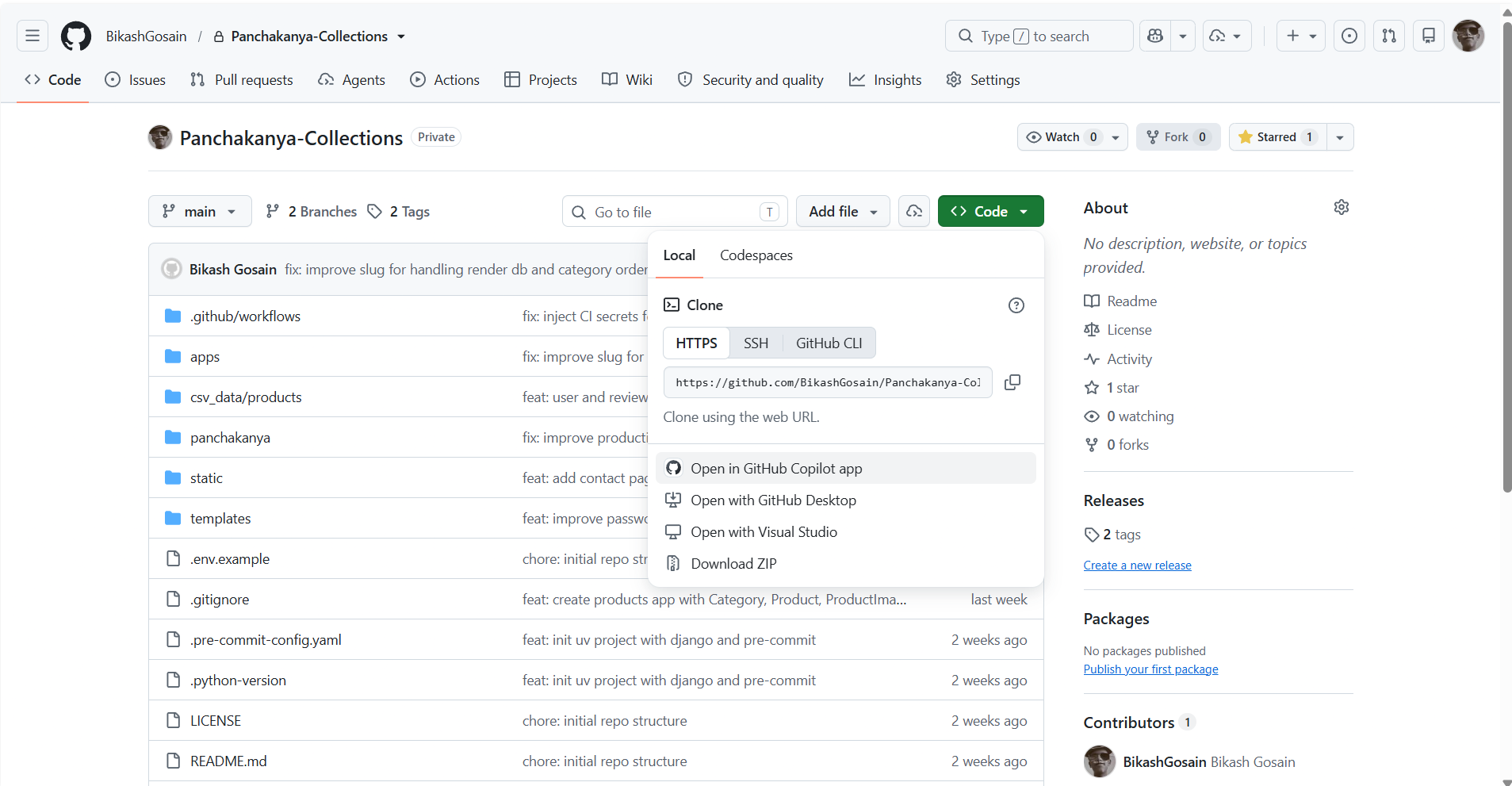Open the panchakanya folder
1512x786 pixels.
(230, 437)
